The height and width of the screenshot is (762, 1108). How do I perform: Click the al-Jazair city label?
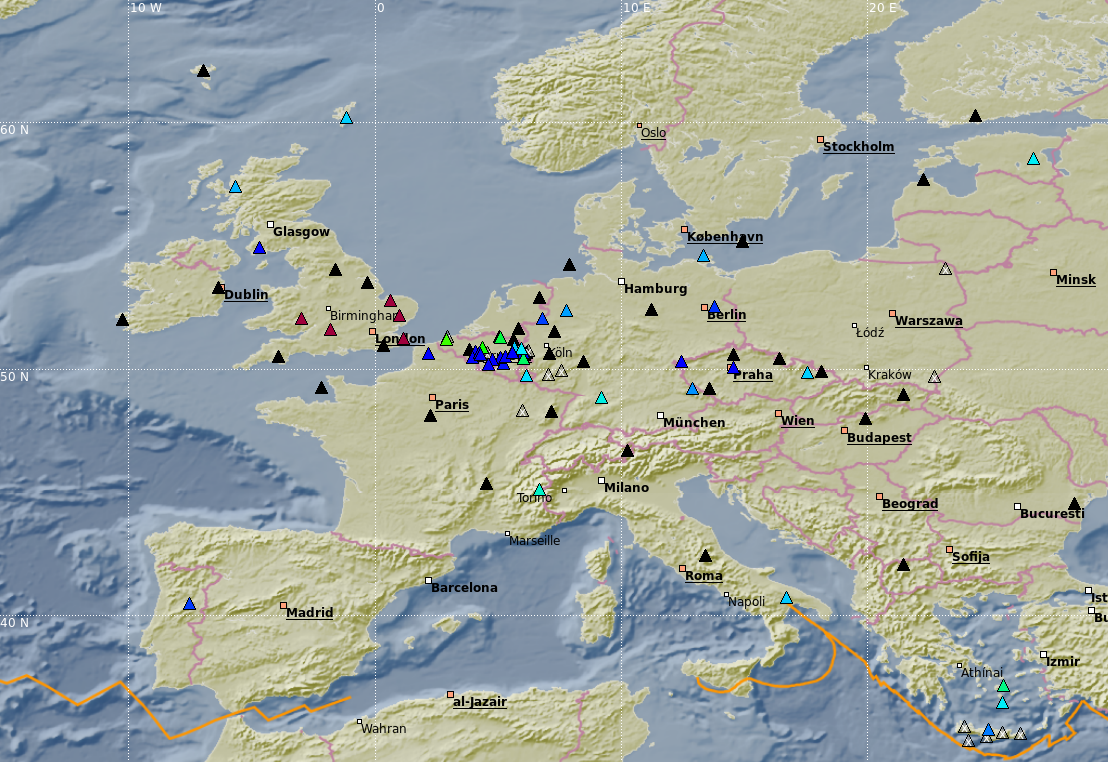pos(479,702)
